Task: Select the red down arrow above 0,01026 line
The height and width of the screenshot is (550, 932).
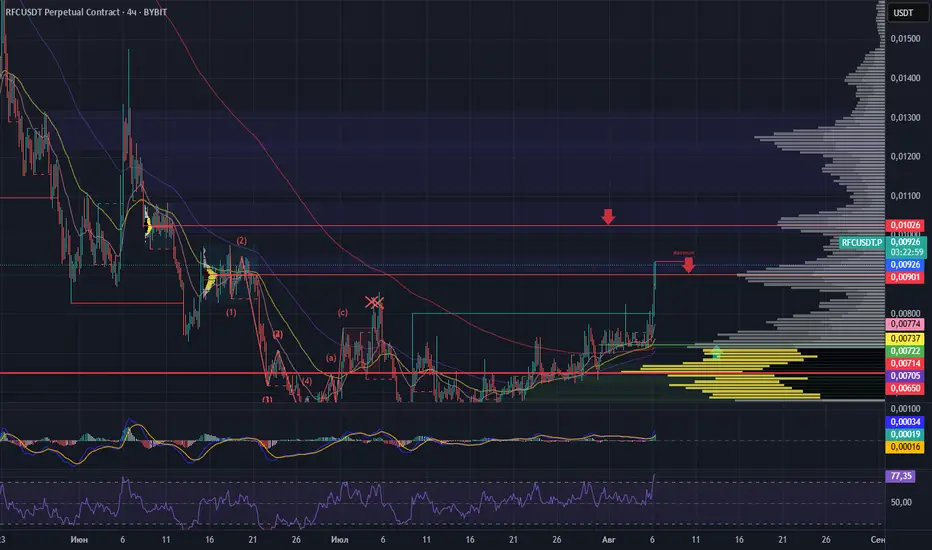Action: click(x=607, y=216)
